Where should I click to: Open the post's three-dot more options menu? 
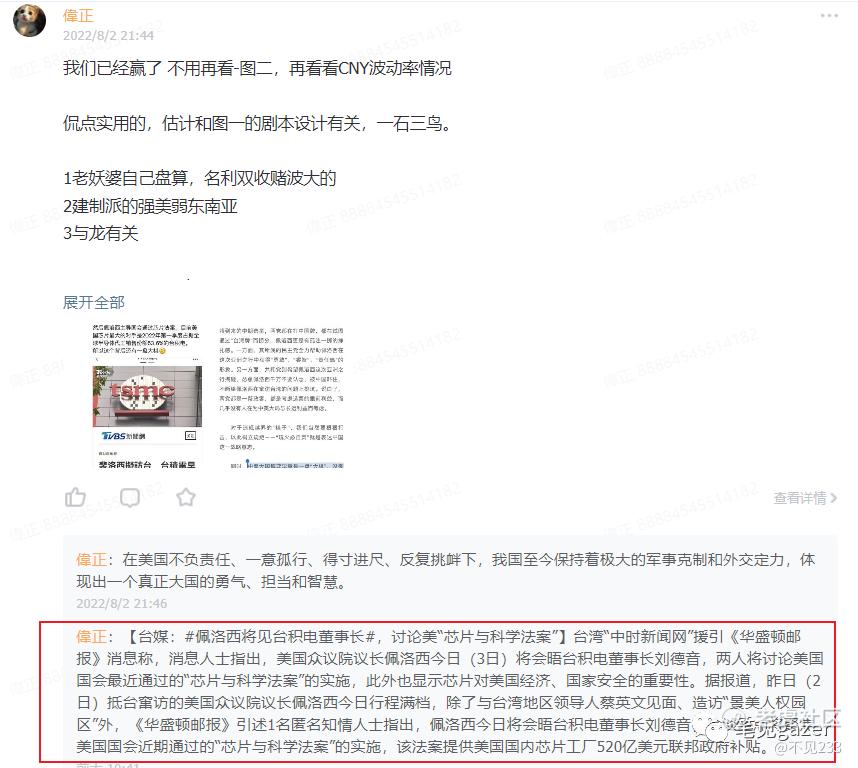829,16
